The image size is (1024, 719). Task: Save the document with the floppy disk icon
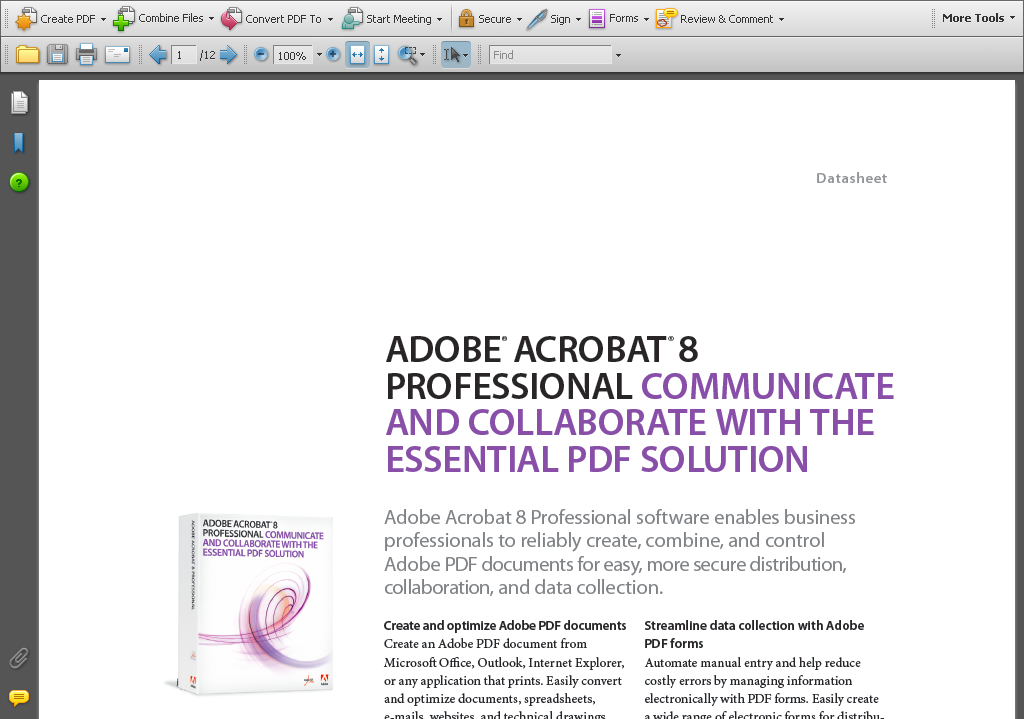[x=58, y=55]
